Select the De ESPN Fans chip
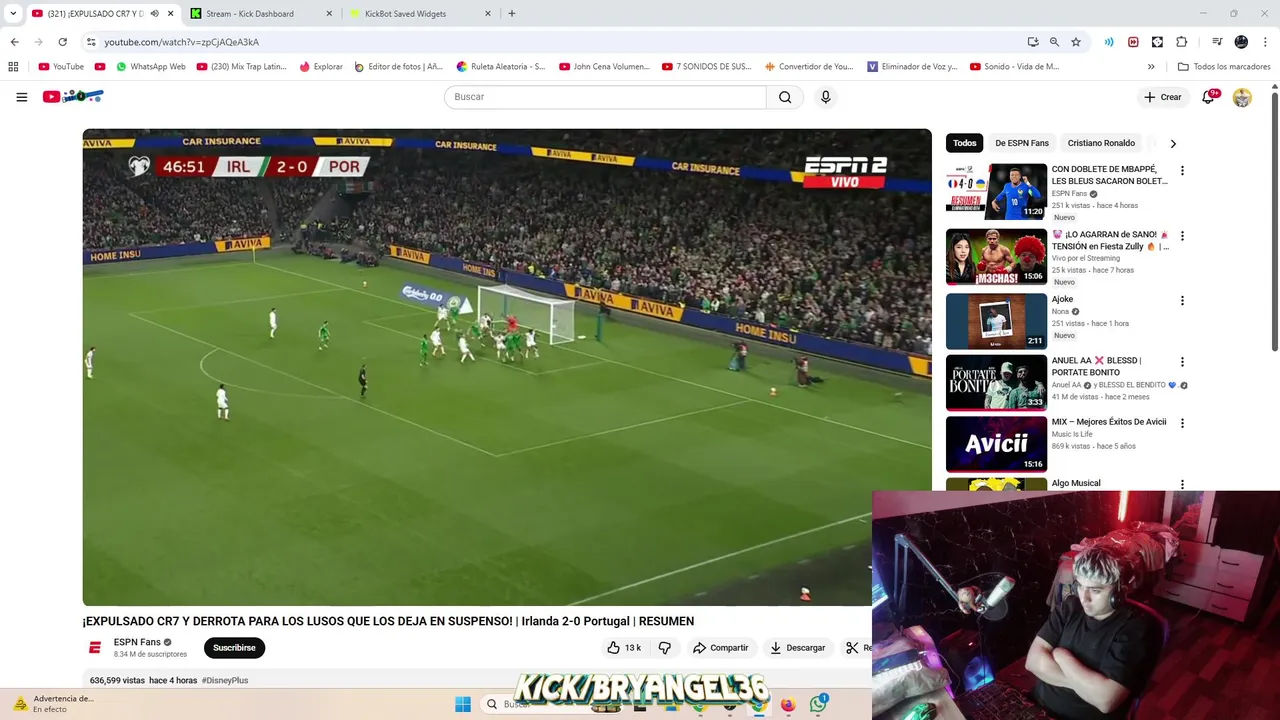This screenshot has height=720, width=1280. tap(1022, 143)
